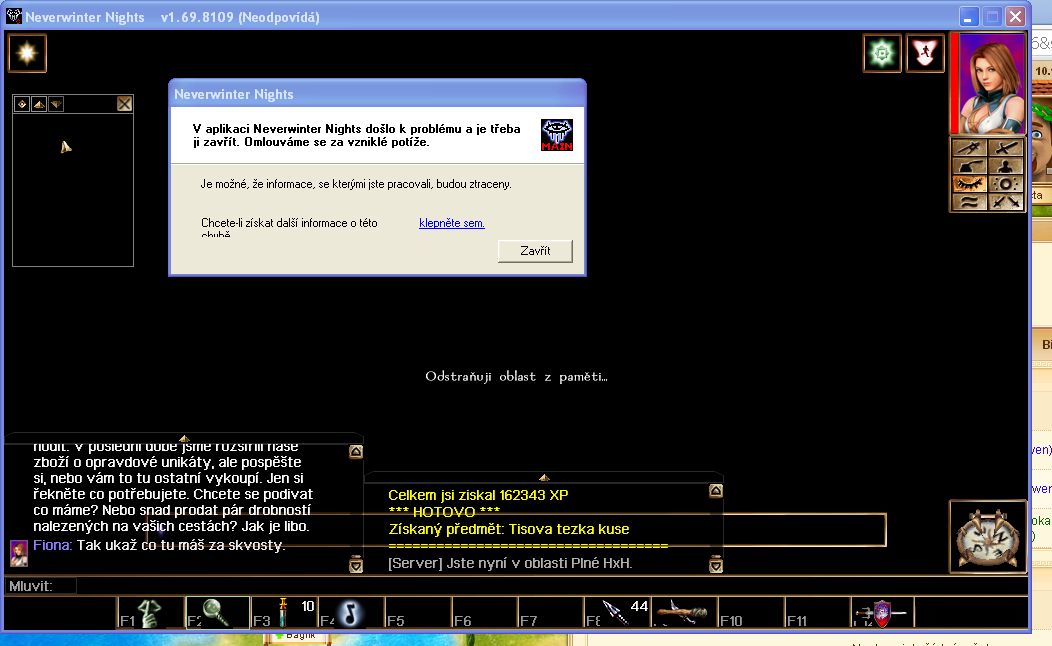Use the F1 quickbar hand gesture slot
The image size is (1052, 646).
(x=151, y=612)
